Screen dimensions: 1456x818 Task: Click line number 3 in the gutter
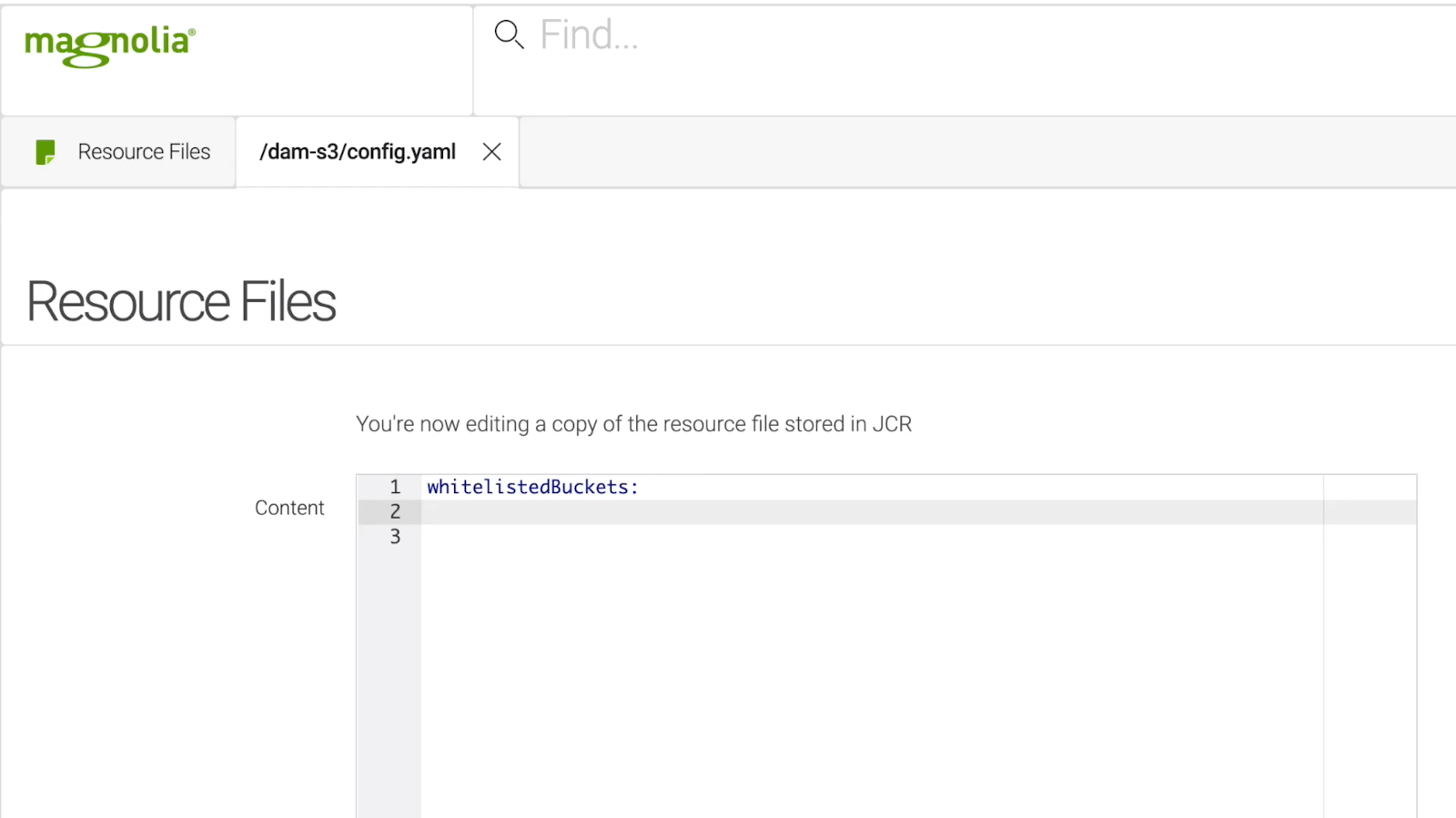pyautogui.click(x=395, y=537)
